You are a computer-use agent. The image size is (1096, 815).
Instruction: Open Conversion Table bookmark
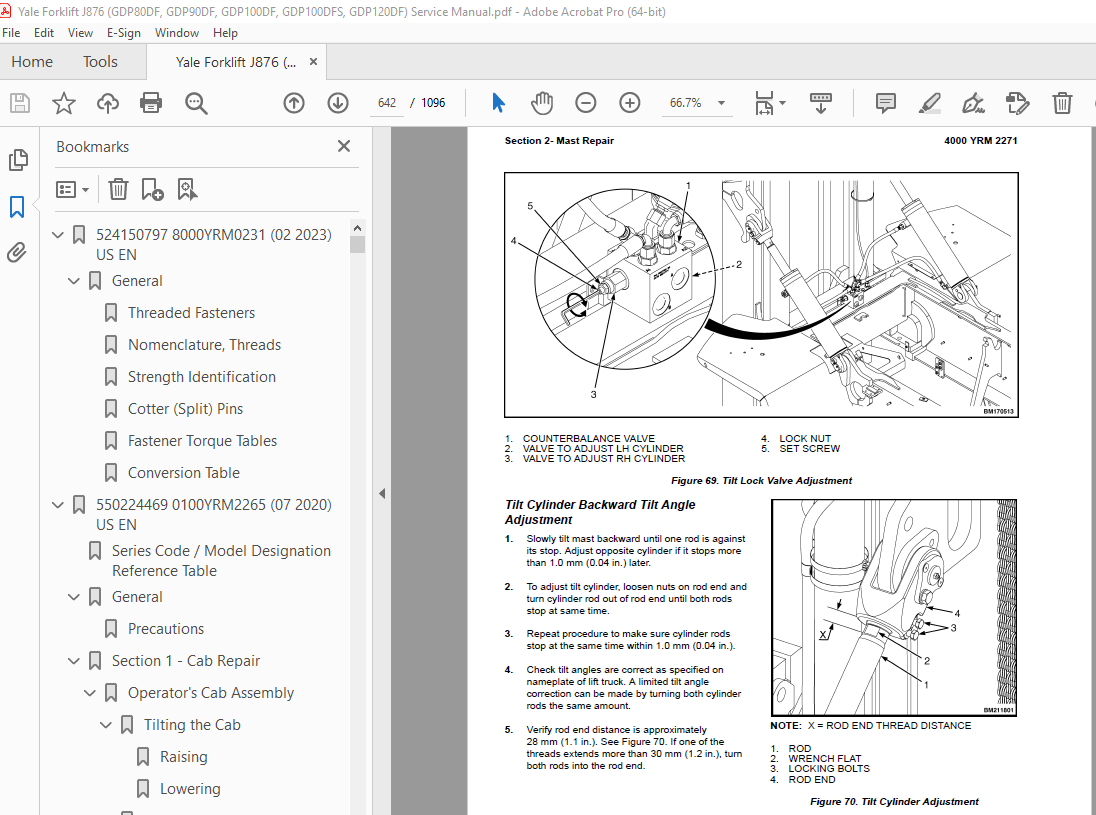183,473
